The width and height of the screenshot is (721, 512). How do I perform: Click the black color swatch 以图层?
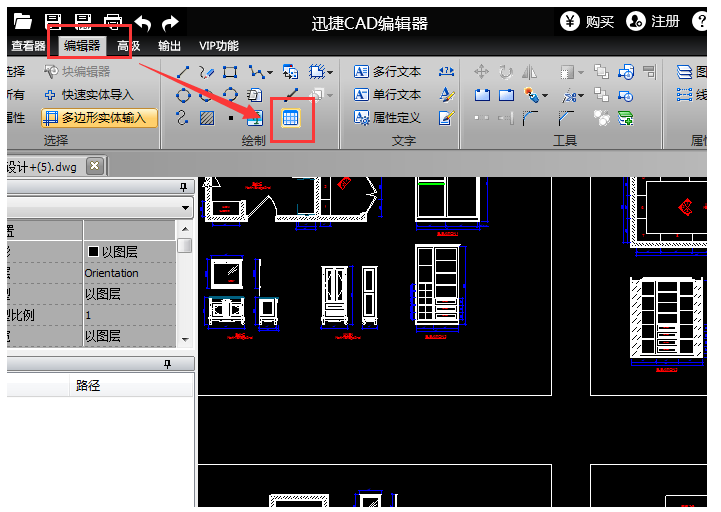[x=93, y=252]
